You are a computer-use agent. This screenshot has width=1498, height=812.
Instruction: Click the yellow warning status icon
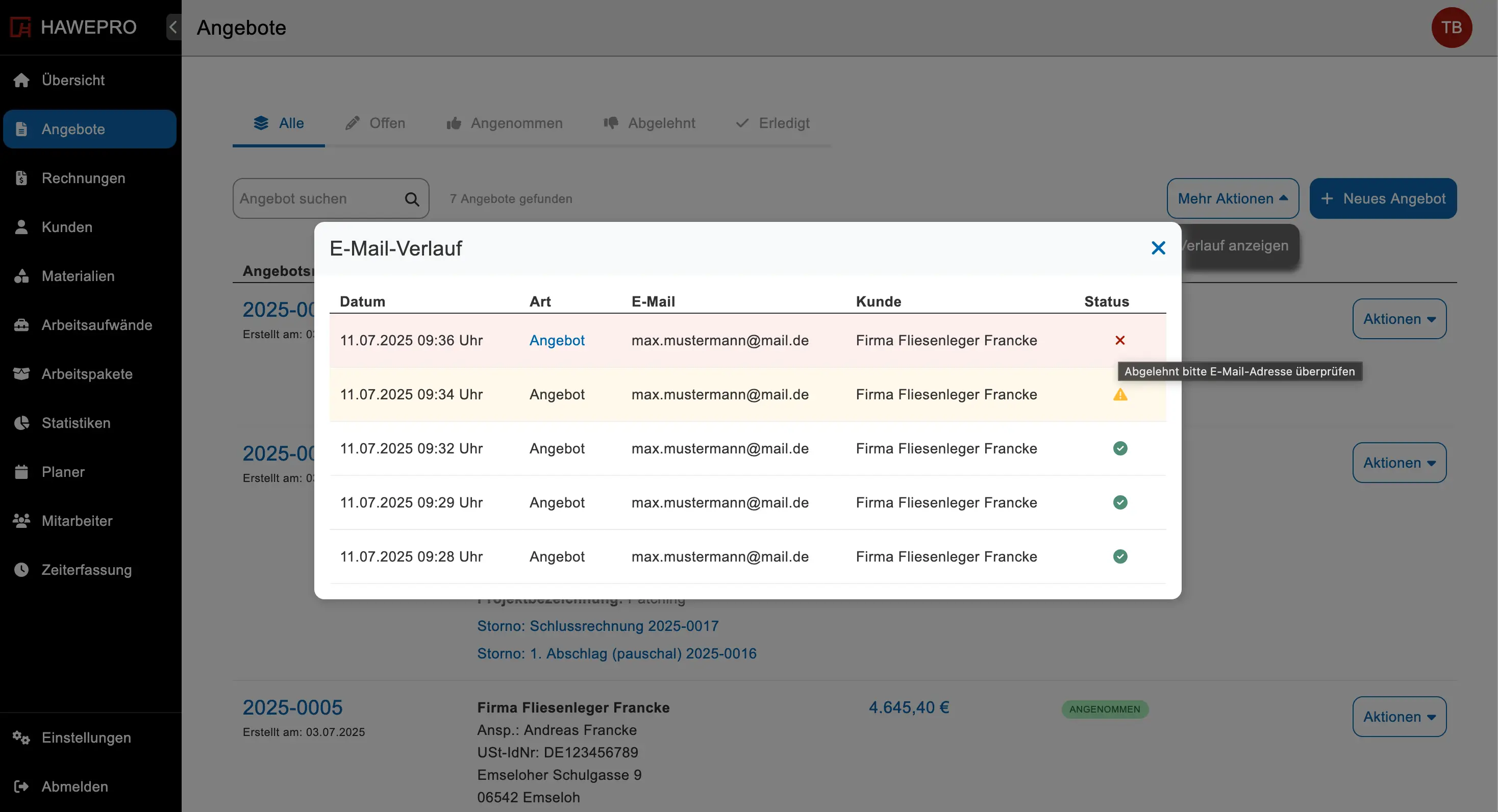click(x=1120, y=395)
